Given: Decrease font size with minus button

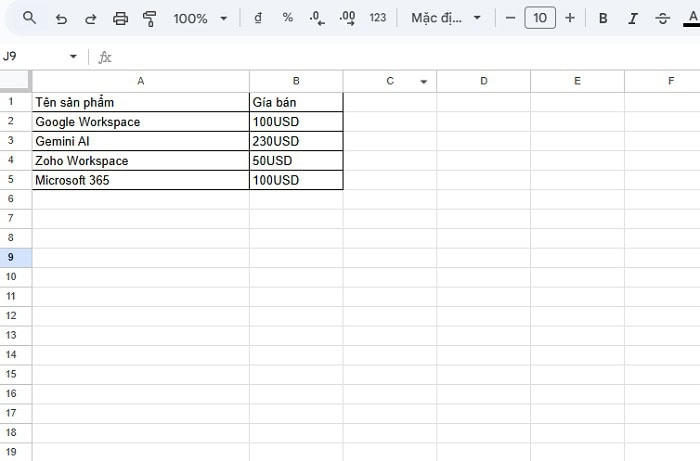Looking at the screenshot, I should coord(510,18).
